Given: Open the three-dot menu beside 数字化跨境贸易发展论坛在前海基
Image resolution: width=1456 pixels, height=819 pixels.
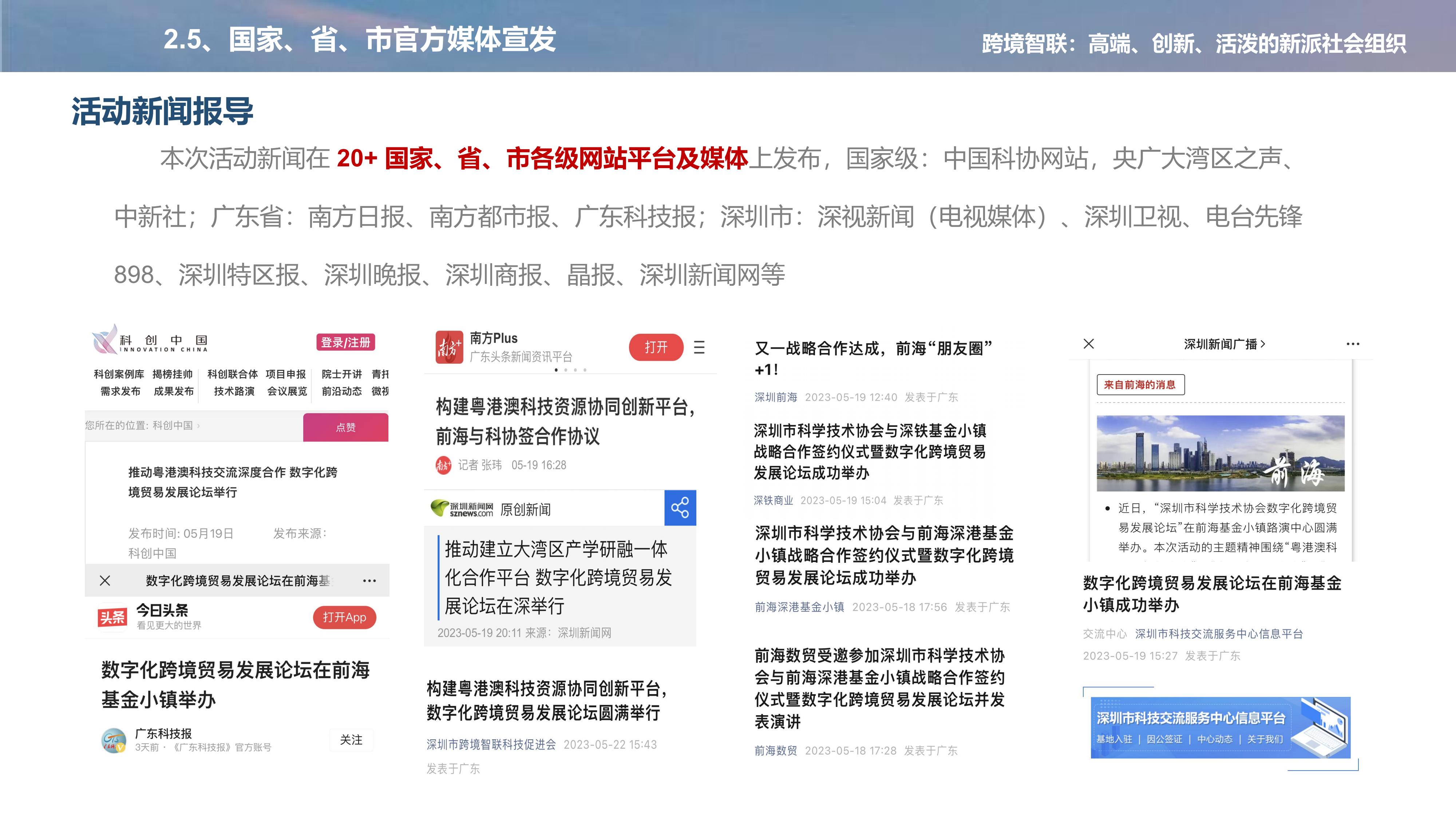Looking at the screenshot, I should tap(369, 581).
